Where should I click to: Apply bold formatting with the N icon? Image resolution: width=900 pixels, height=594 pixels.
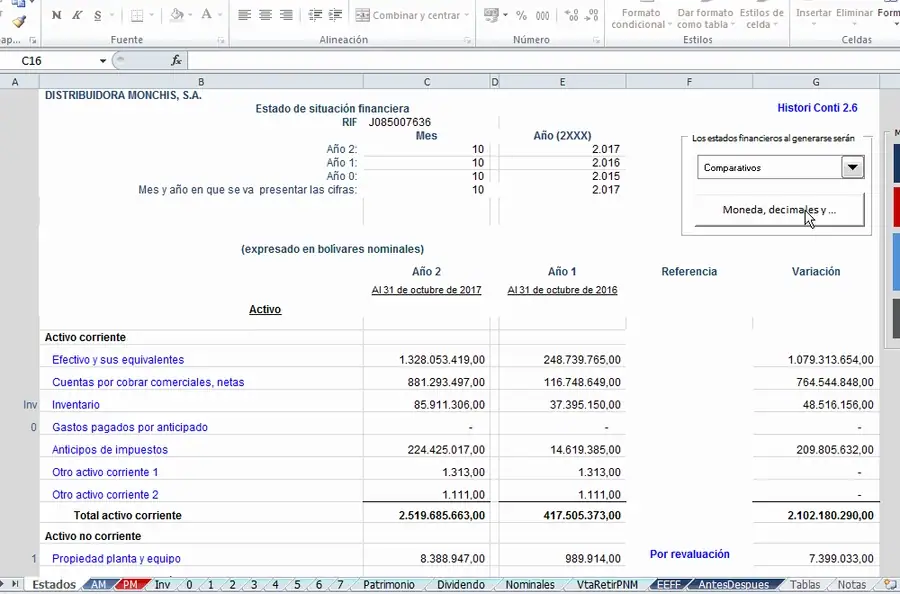coord(56,15)
